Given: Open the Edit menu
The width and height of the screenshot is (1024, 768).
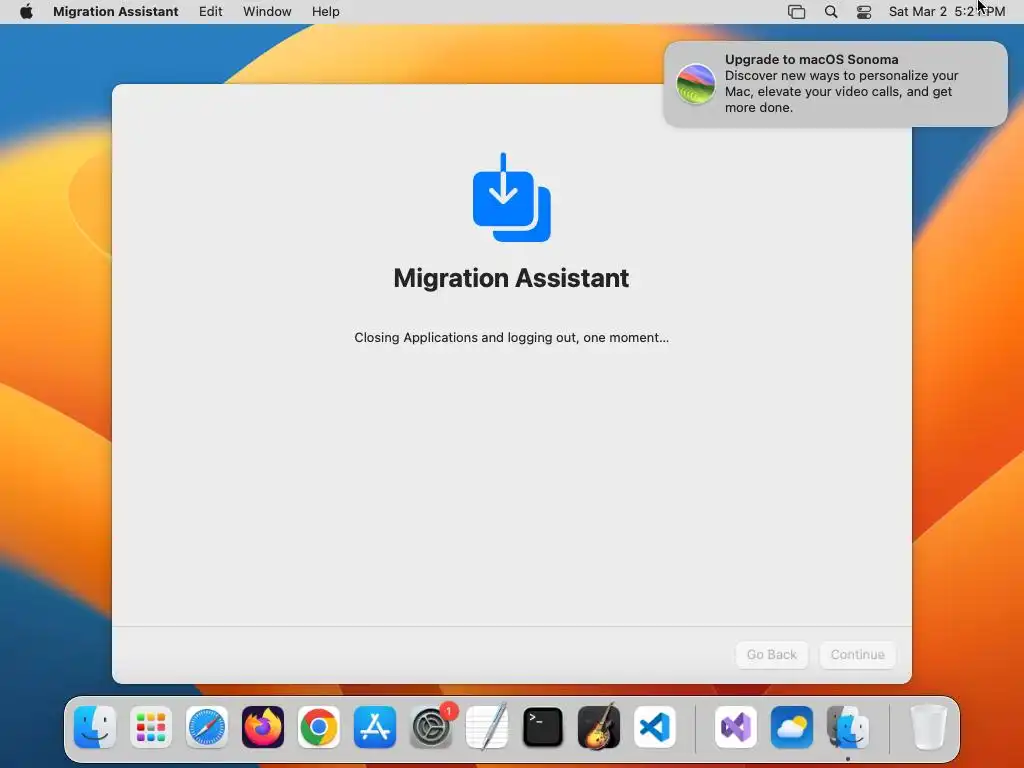Looking at the screenshot, I should point(210,12).
